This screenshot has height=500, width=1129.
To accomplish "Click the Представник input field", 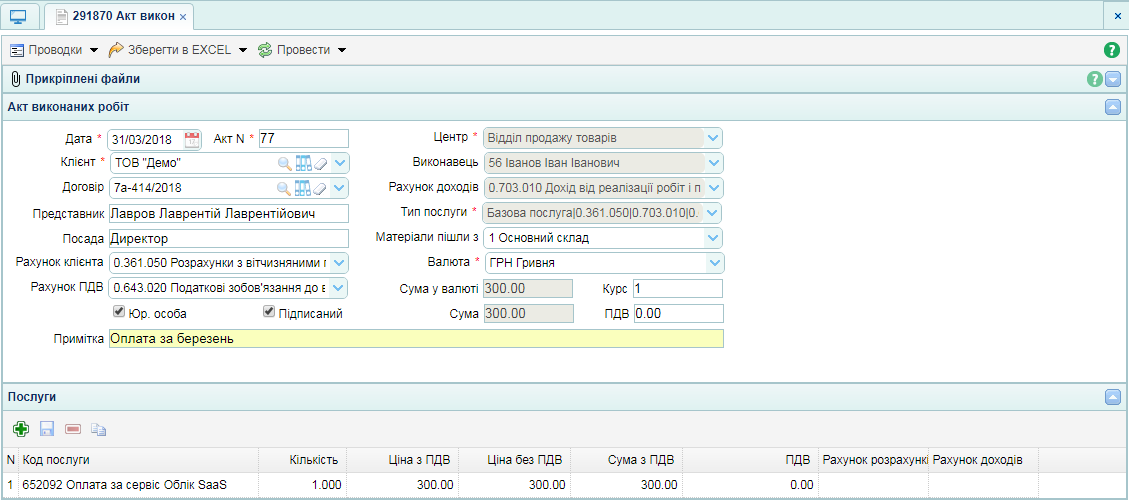I will click(x=228, y=213).
